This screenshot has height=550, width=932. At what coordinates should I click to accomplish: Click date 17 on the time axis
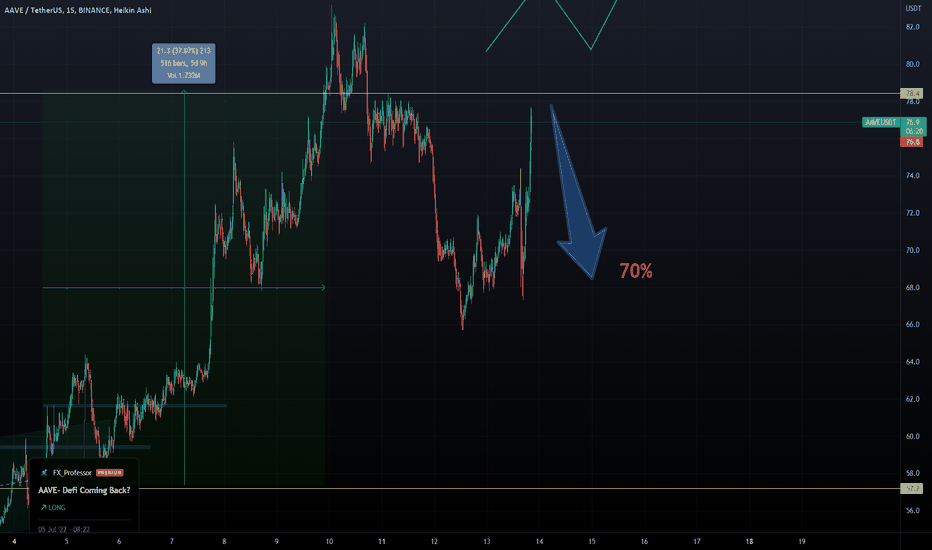coord(697,542)
